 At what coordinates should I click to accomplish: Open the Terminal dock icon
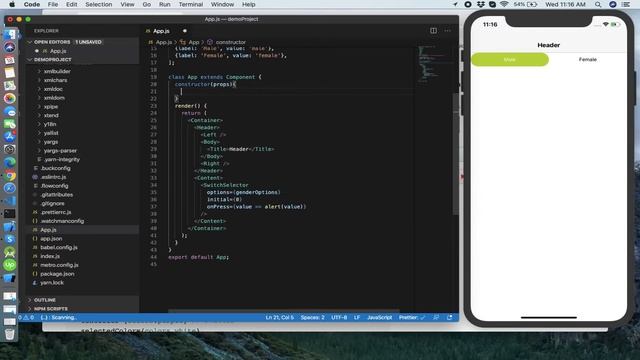[x=9, y=213]
